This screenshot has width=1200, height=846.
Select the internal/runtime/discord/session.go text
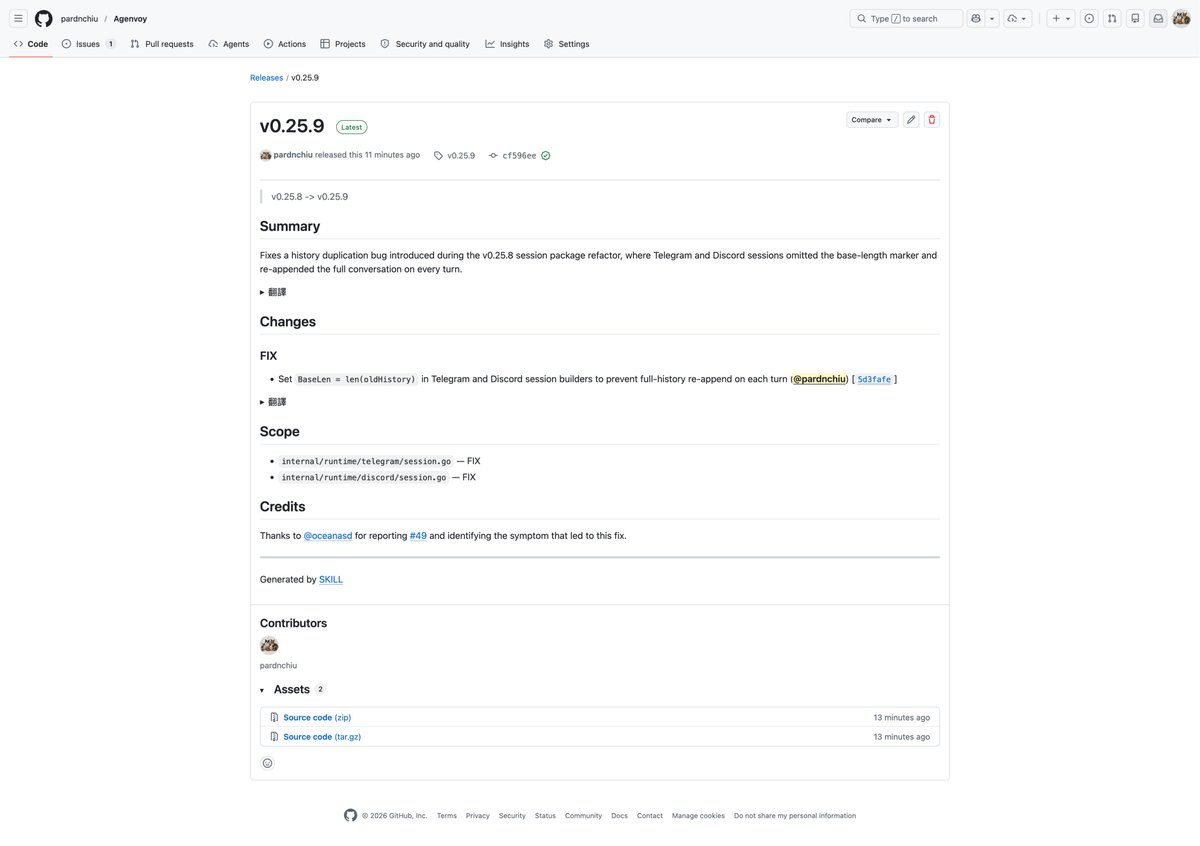tap(364, 478)
